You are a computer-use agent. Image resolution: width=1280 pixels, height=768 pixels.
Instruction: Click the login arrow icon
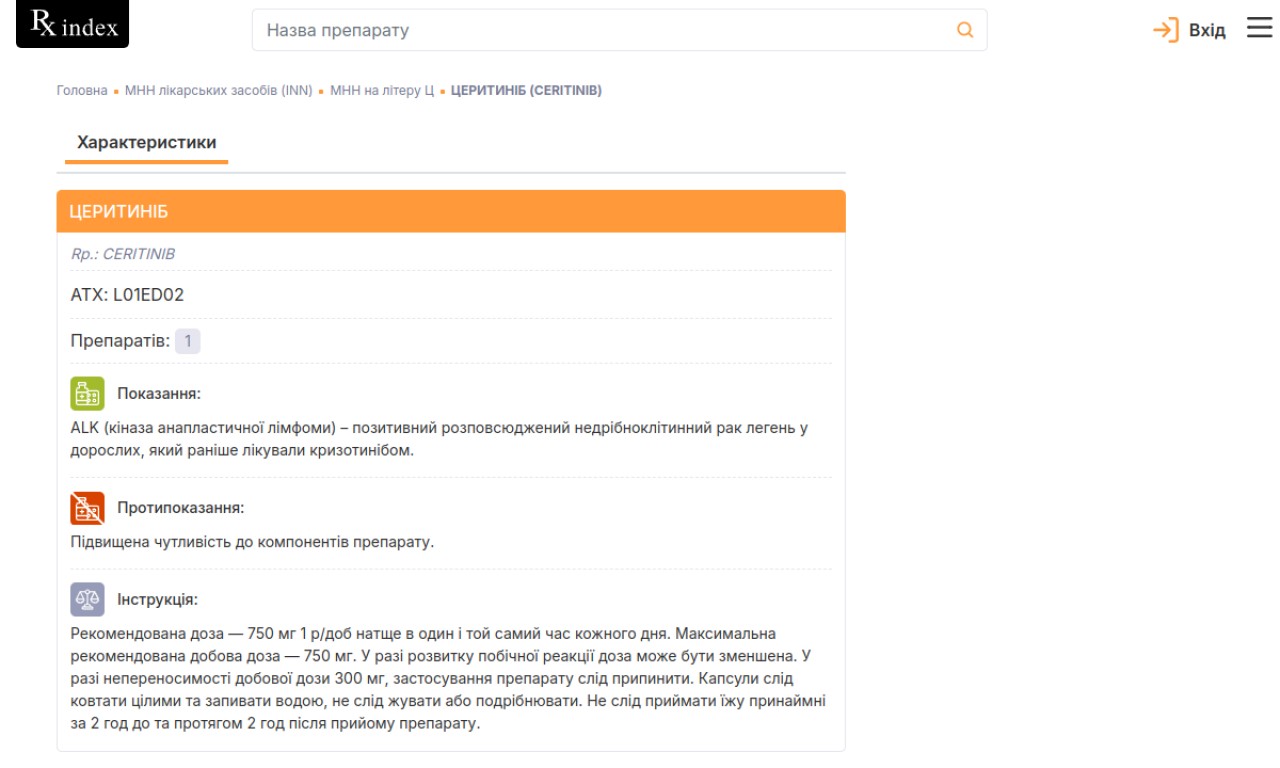tap(1165, 30)
